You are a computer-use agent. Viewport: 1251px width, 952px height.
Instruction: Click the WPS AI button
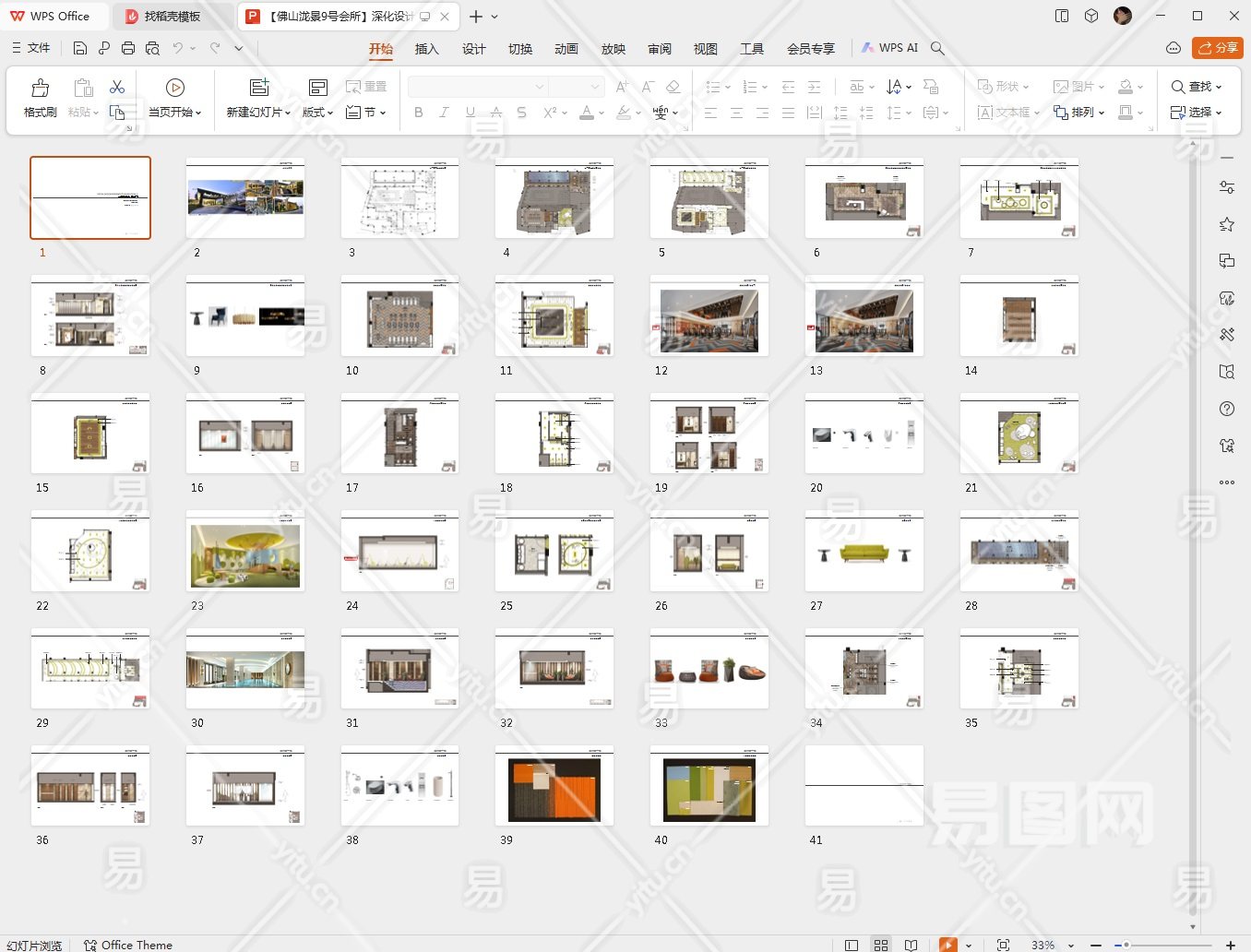point(889,48)
